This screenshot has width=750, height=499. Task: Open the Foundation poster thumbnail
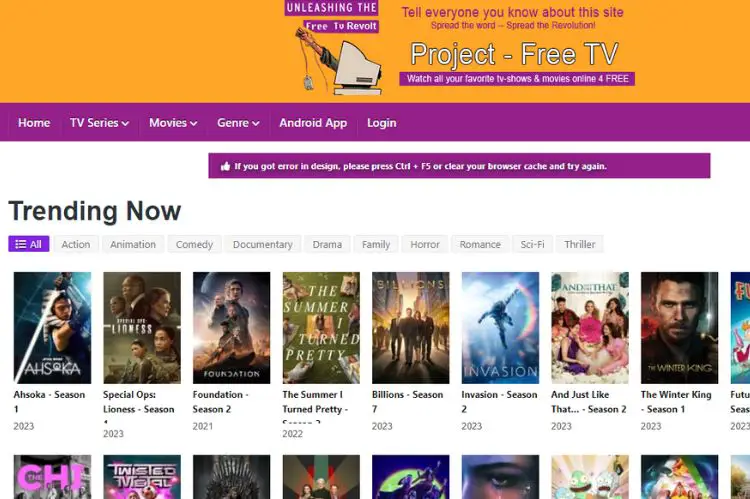(232, 328)
